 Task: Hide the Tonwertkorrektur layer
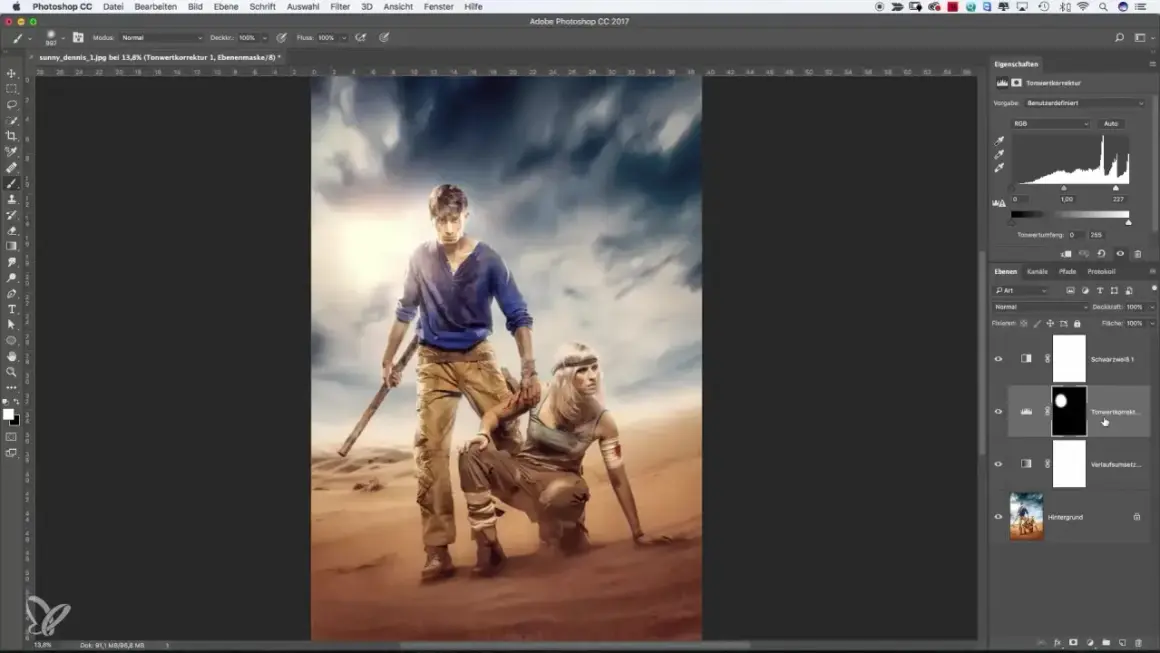click(x=998, y=411)
